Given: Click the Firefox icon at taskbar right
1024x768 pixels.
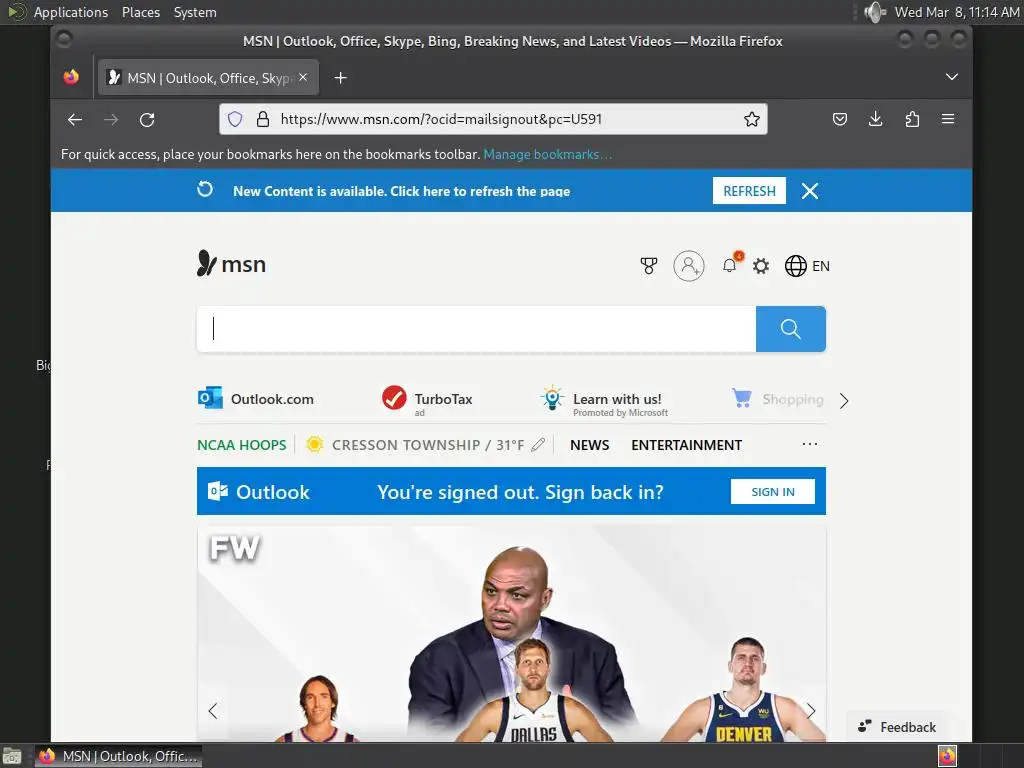Looking at the screenshot, I should [947, 756].
